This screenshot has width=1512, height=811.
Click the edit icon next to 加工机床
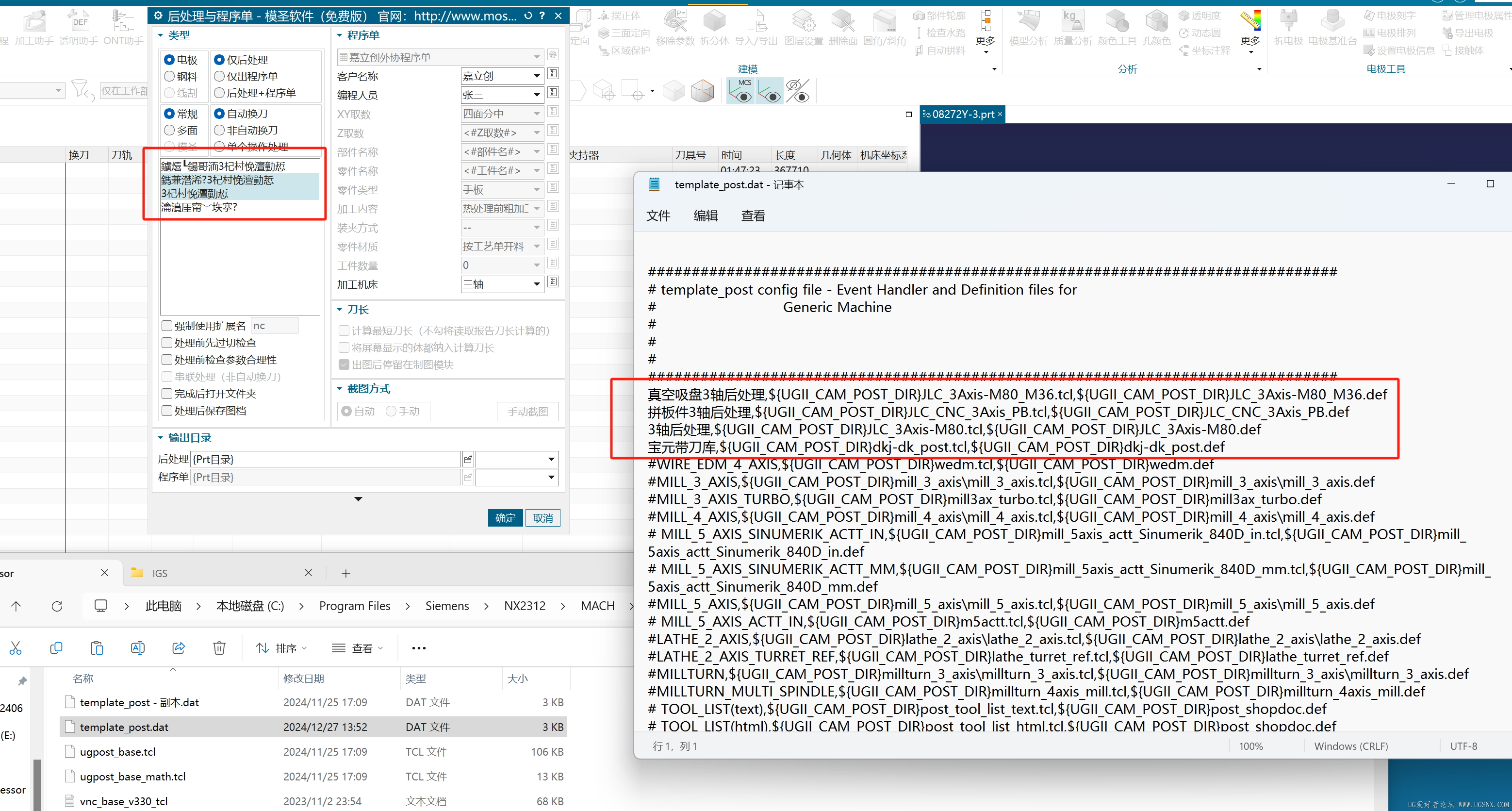pos(553,282)
